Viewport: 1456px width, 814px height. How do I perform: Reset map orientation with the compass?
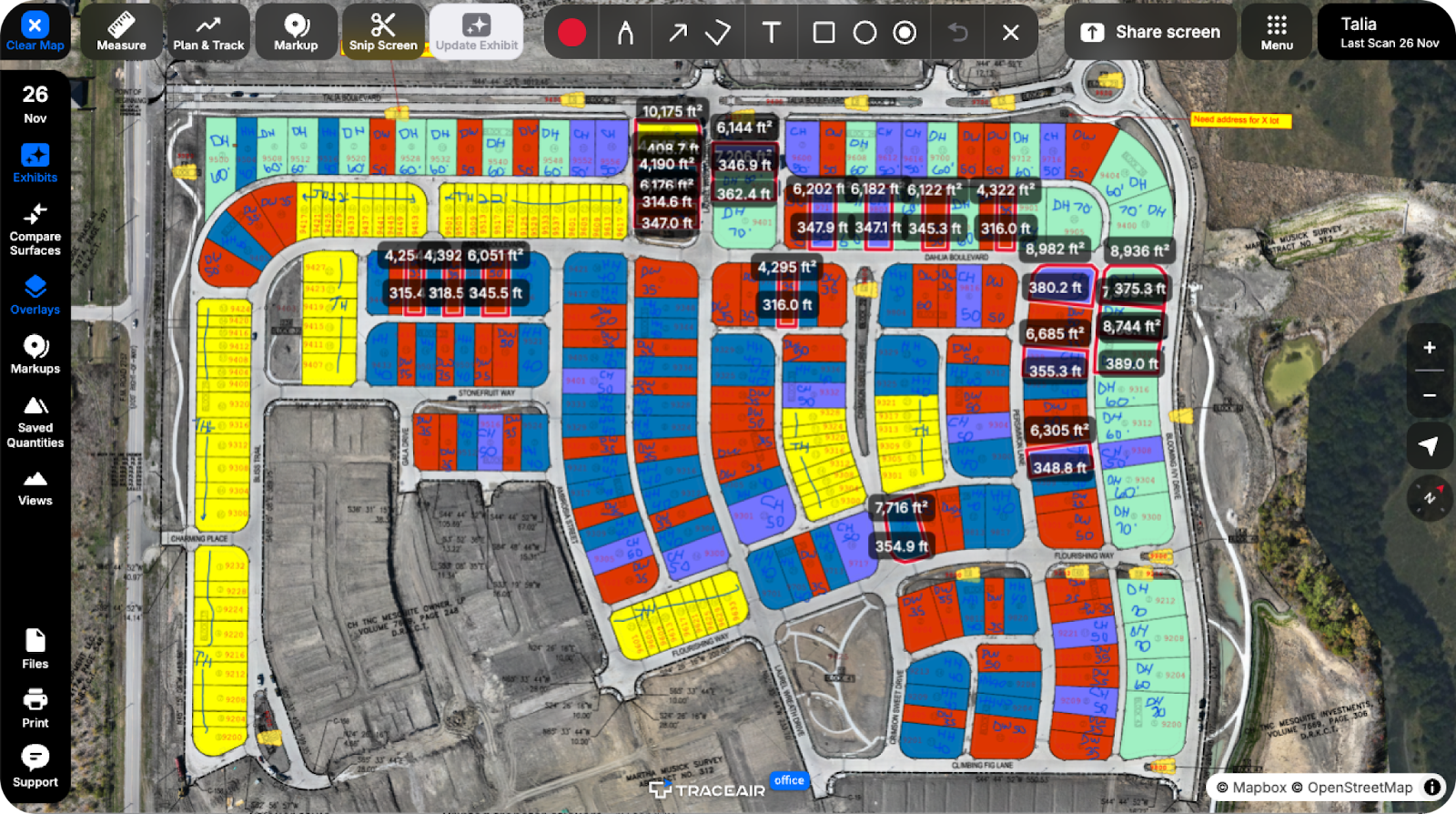pos(1429,498)
